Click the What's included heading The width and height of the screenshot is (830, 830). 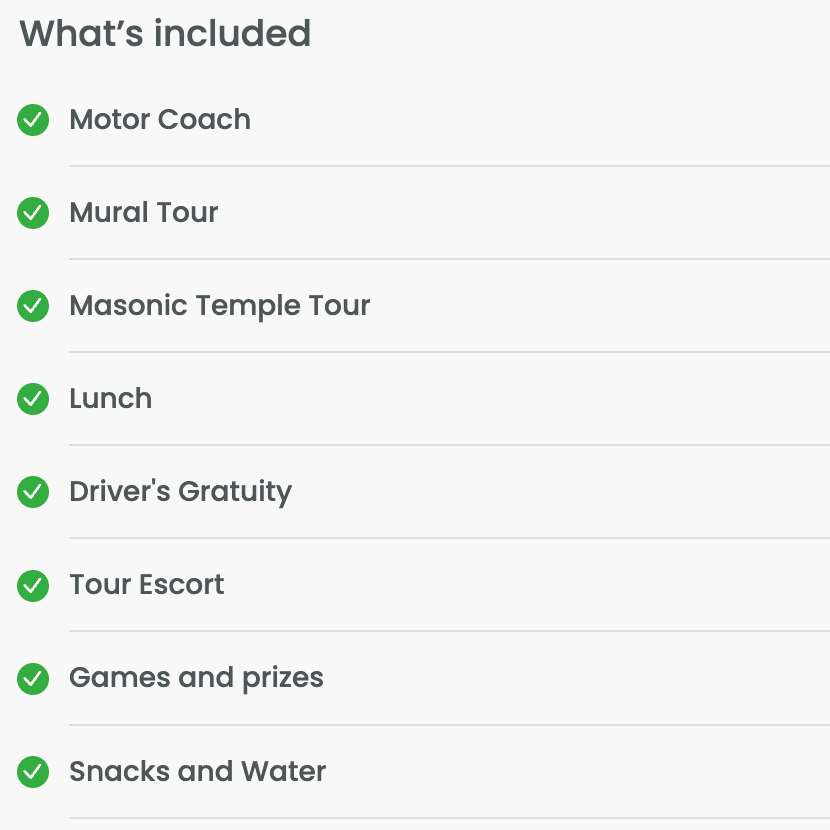click(x=165, y=34)
